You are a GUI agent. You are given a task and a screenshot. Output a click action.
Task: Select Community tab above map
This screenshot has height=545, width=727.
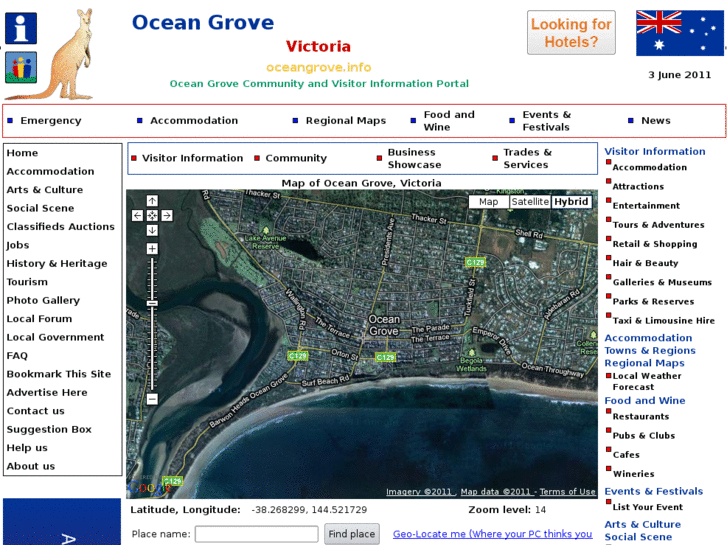point(296,158)
